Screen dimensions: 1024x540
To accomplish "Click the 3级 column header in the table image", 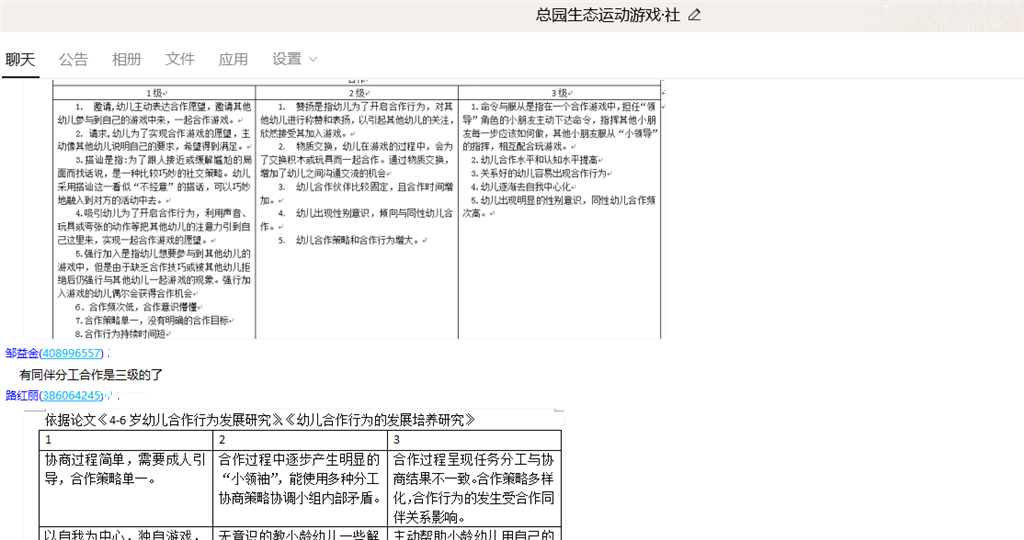I will point(559,92).
